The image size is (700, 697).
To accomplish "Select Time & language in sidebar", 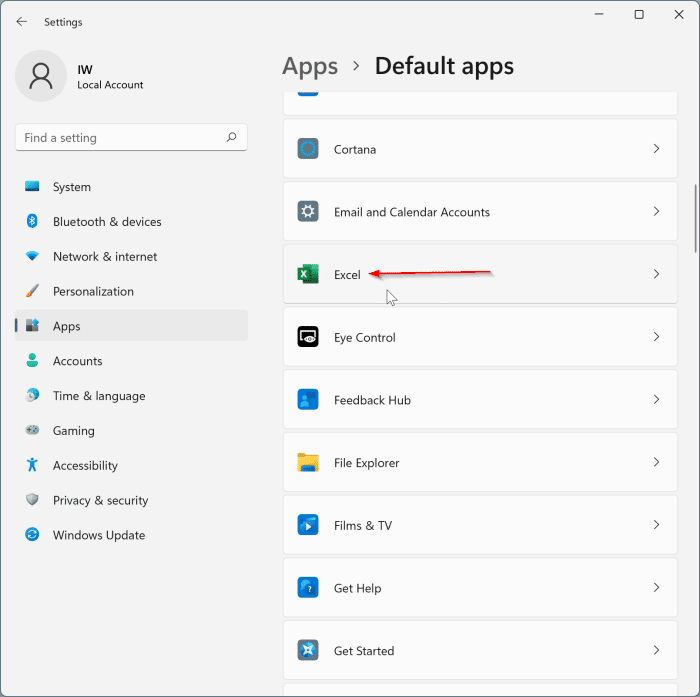I will point(131,396).
